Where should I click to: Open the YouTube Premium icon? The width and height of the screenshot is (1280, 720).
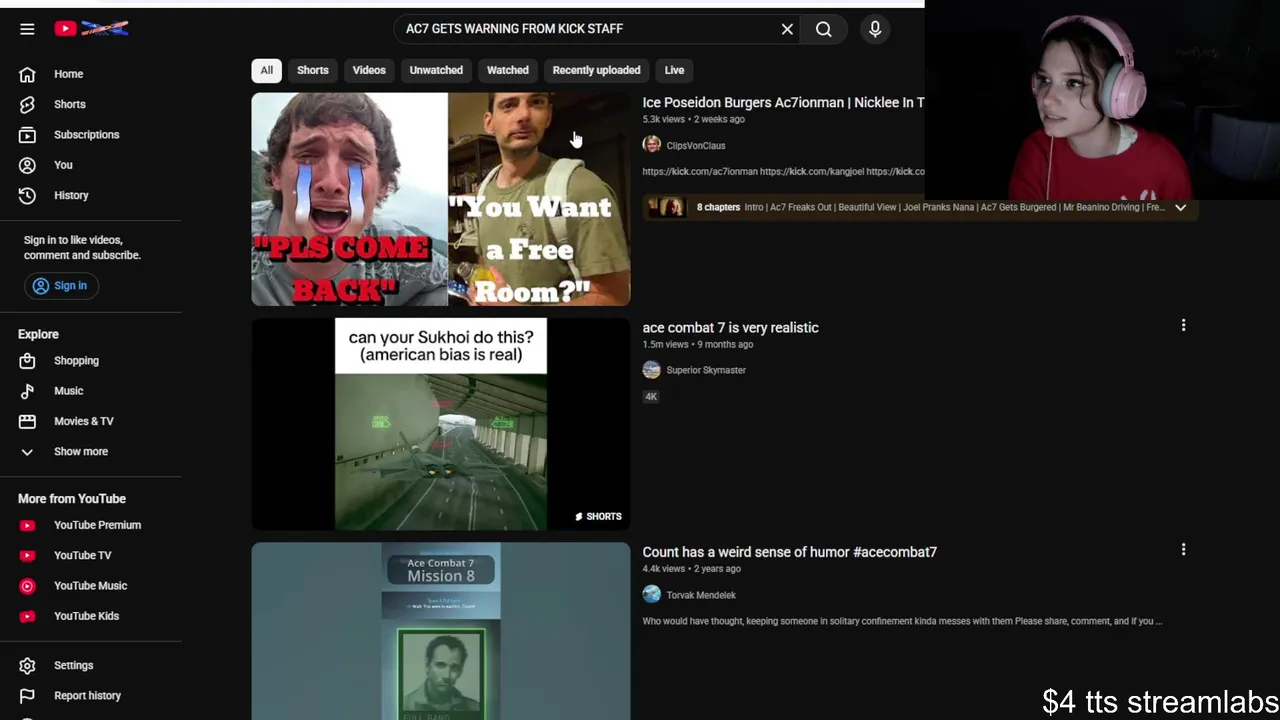[x=27, y=525]
